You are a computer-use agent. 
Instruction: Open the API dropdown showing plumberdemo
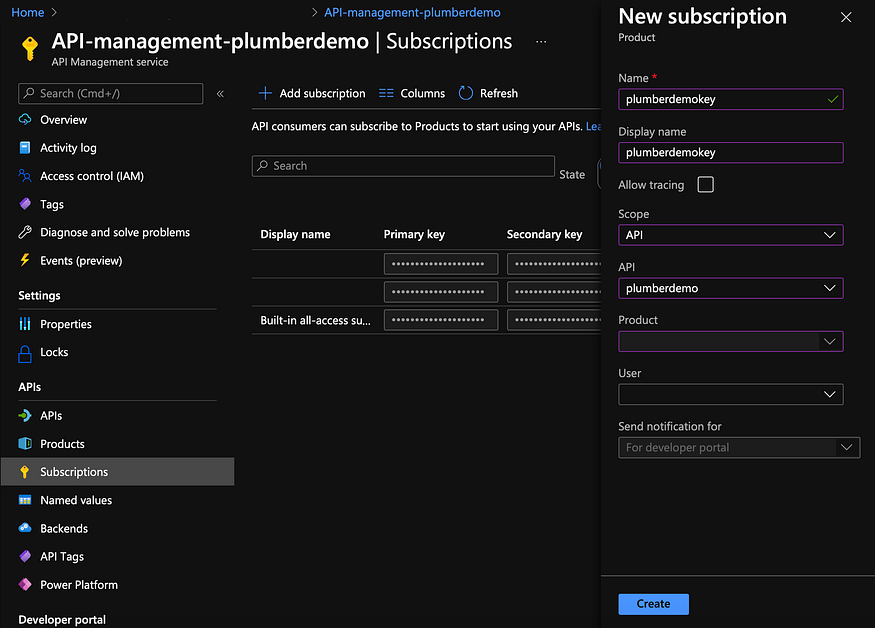[730, 288]
